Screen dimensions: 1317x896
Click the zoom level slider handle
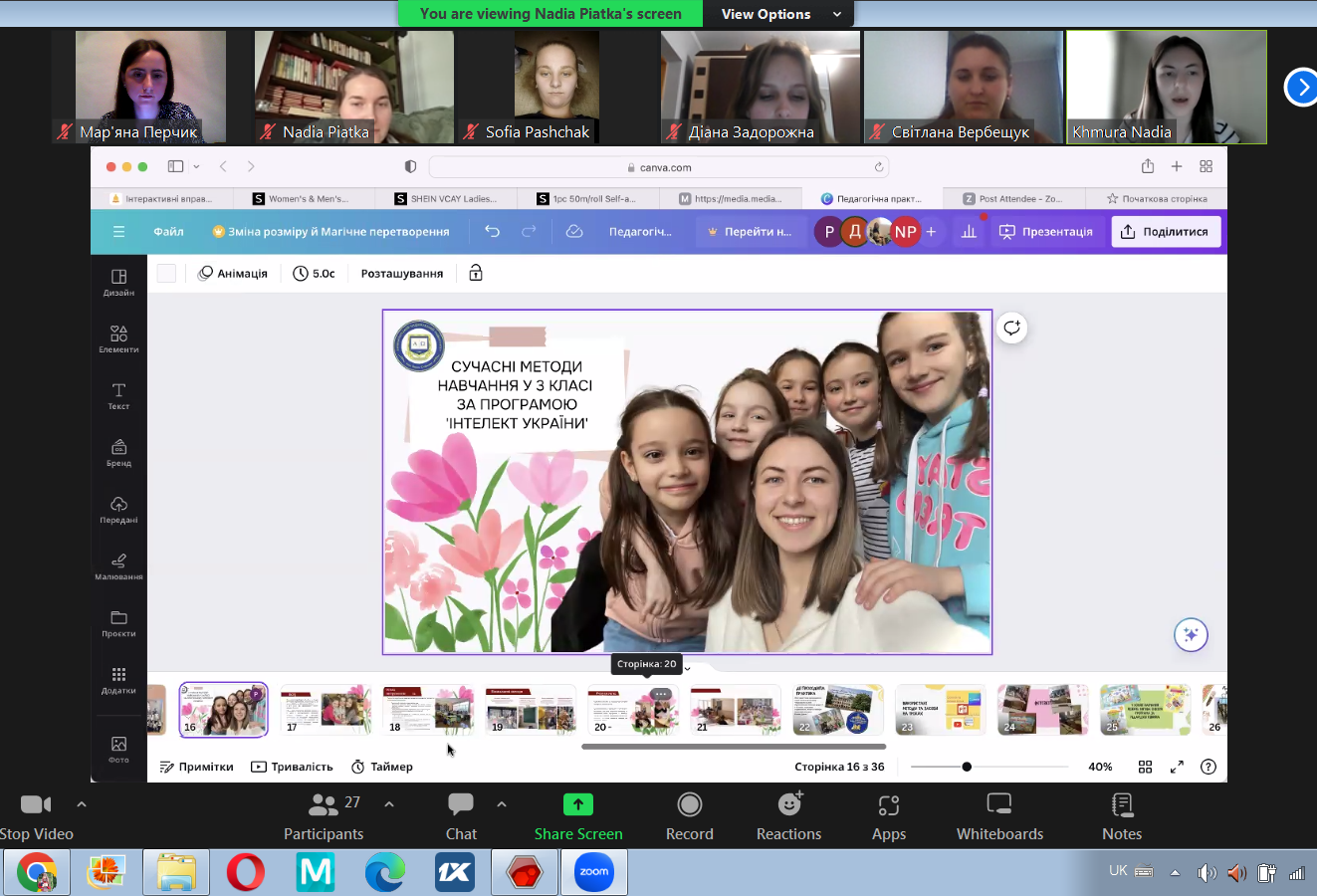coord(967,767)
